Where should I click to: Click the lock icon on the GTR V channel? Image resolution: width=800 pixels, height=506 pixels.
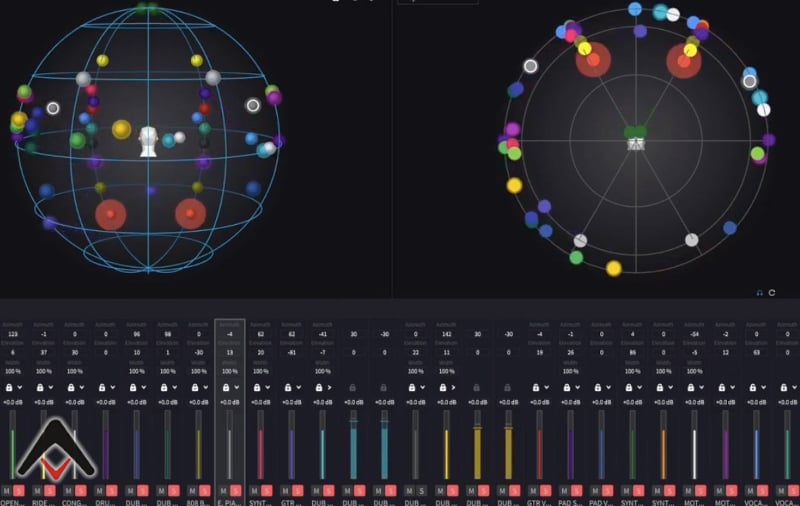[536, 387]
